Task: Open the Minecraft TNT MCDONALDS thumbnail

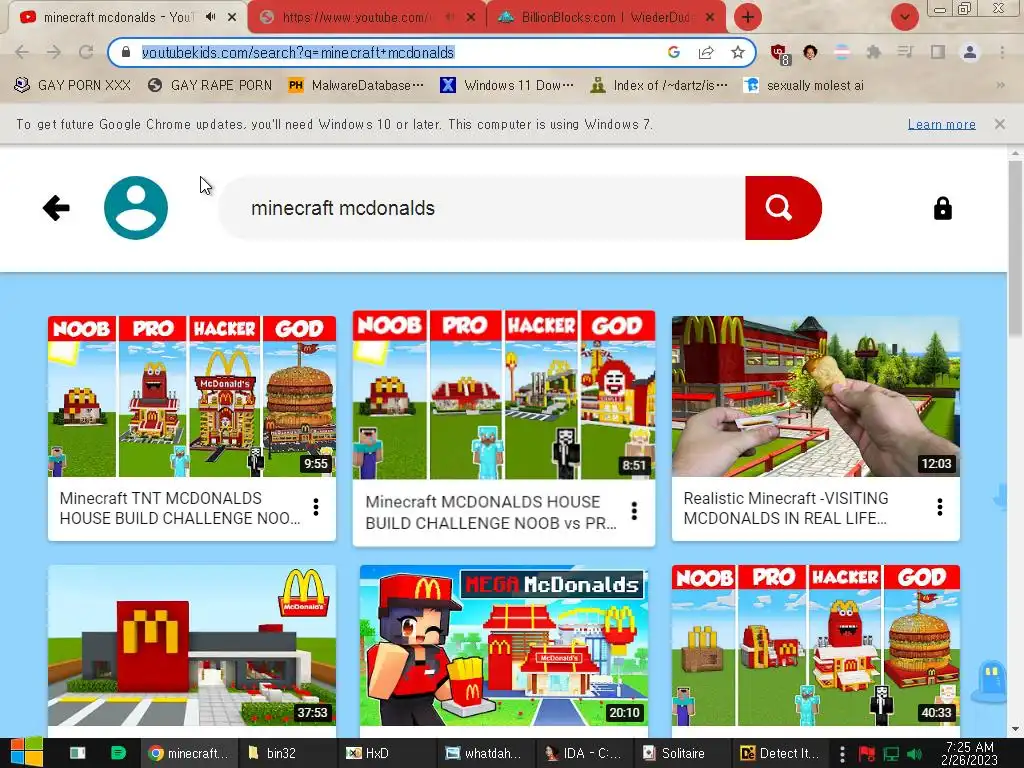Action: click(192, 396)
